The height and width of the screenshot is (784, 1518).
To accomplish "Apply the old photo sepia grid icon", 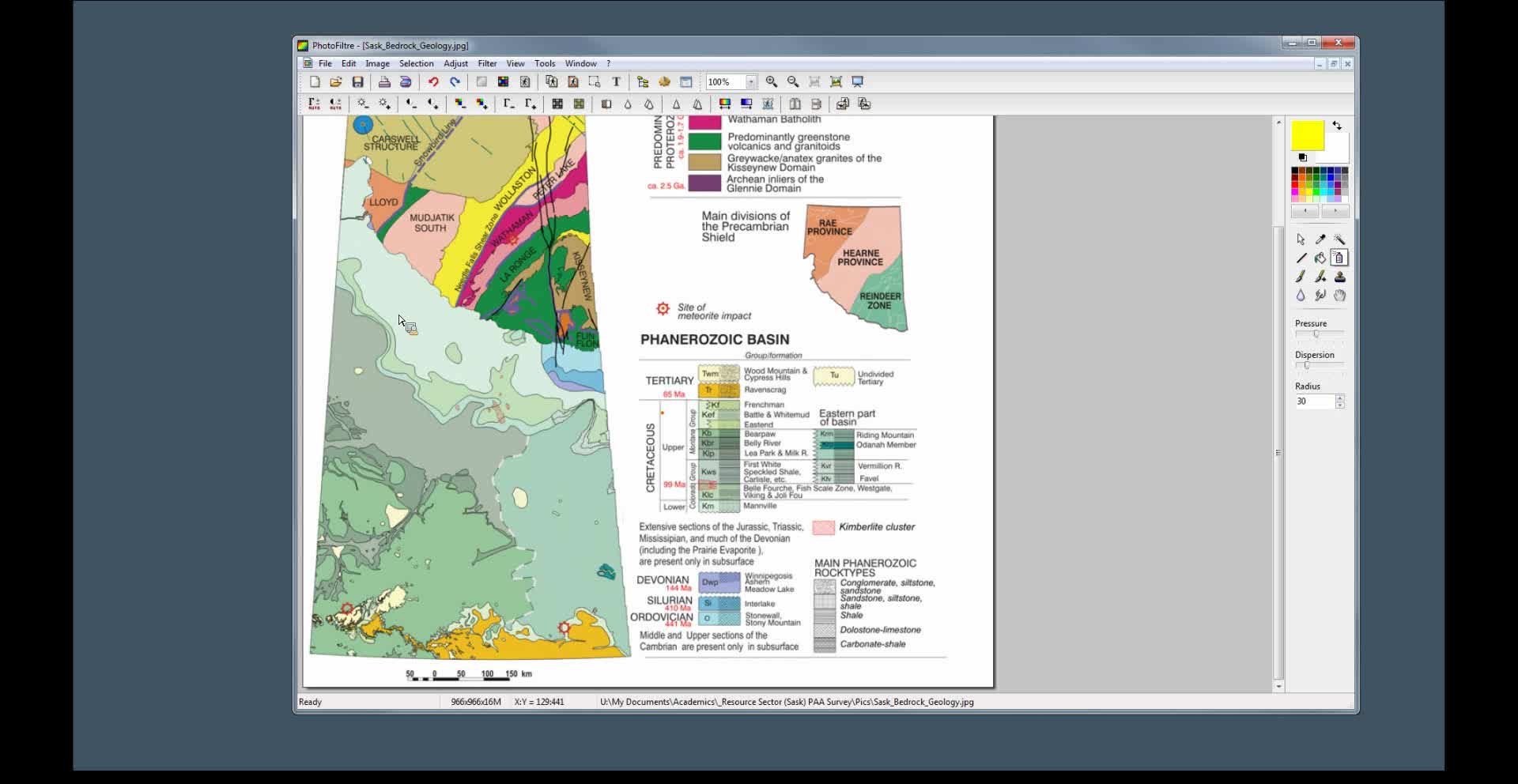I will pyautogui.click(x=579, y=104).
